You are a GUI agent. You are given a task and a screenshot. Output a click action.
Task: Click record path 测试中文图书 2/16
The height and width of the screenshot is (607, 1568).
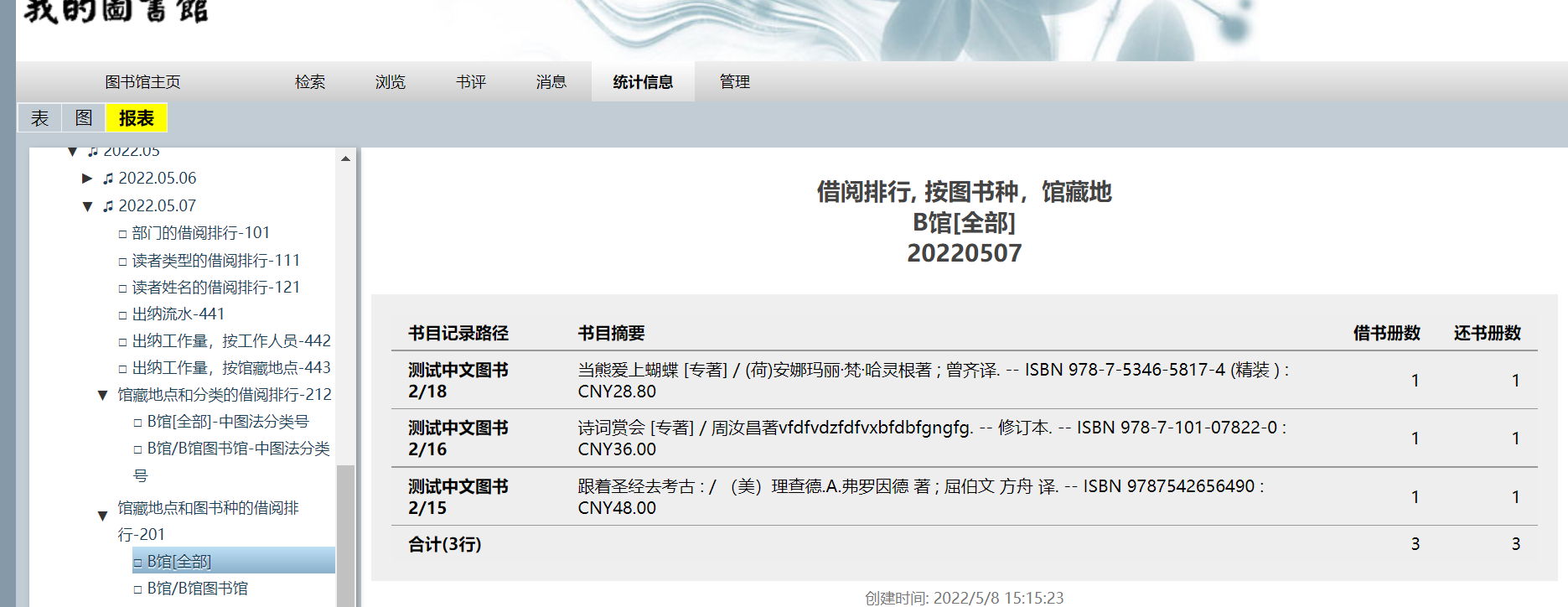point(458,438)
